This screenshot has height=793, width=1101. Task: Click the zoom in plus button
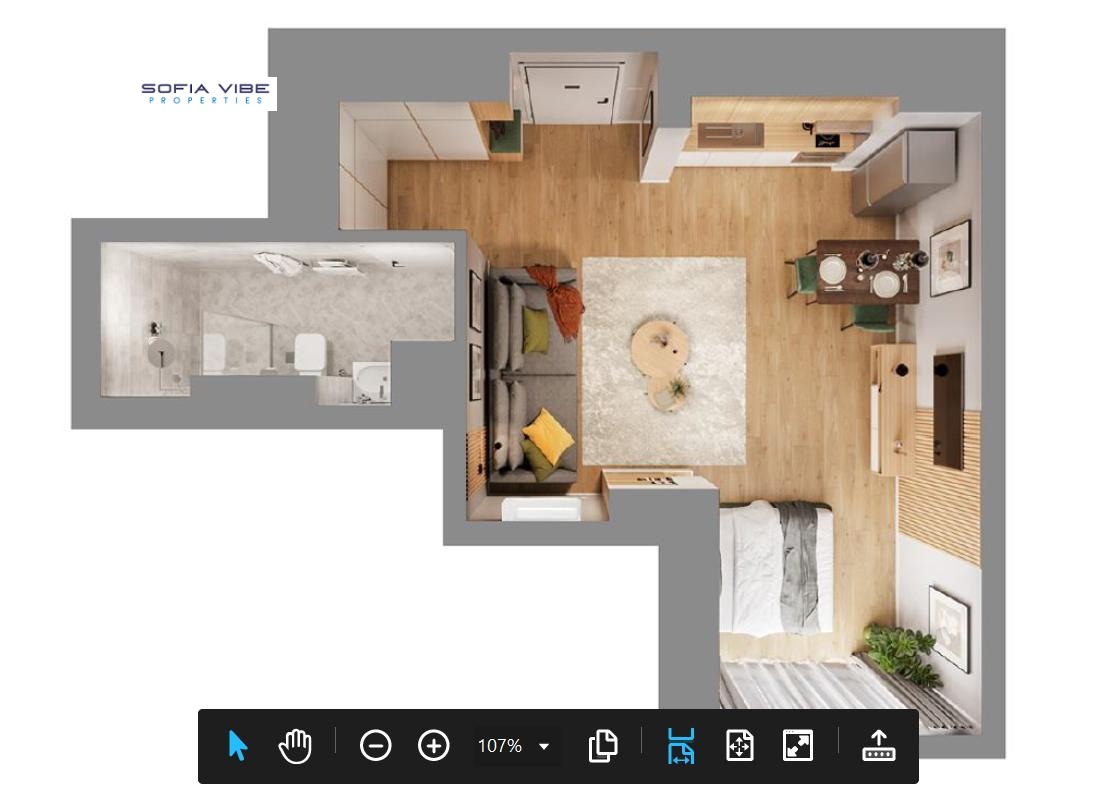pyautogui.click(x=433, y=746)
